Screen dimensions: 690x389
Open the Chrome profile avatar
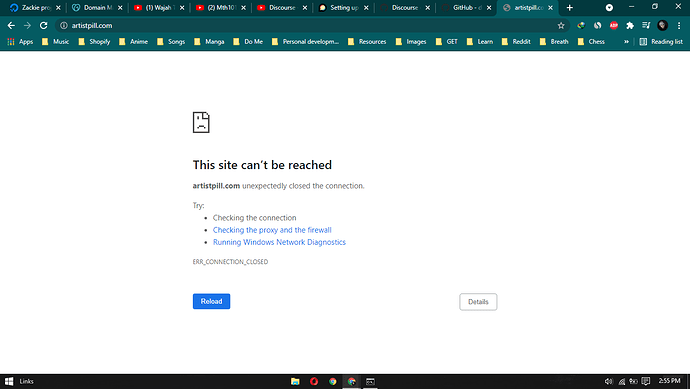click(x=662, y=26)
